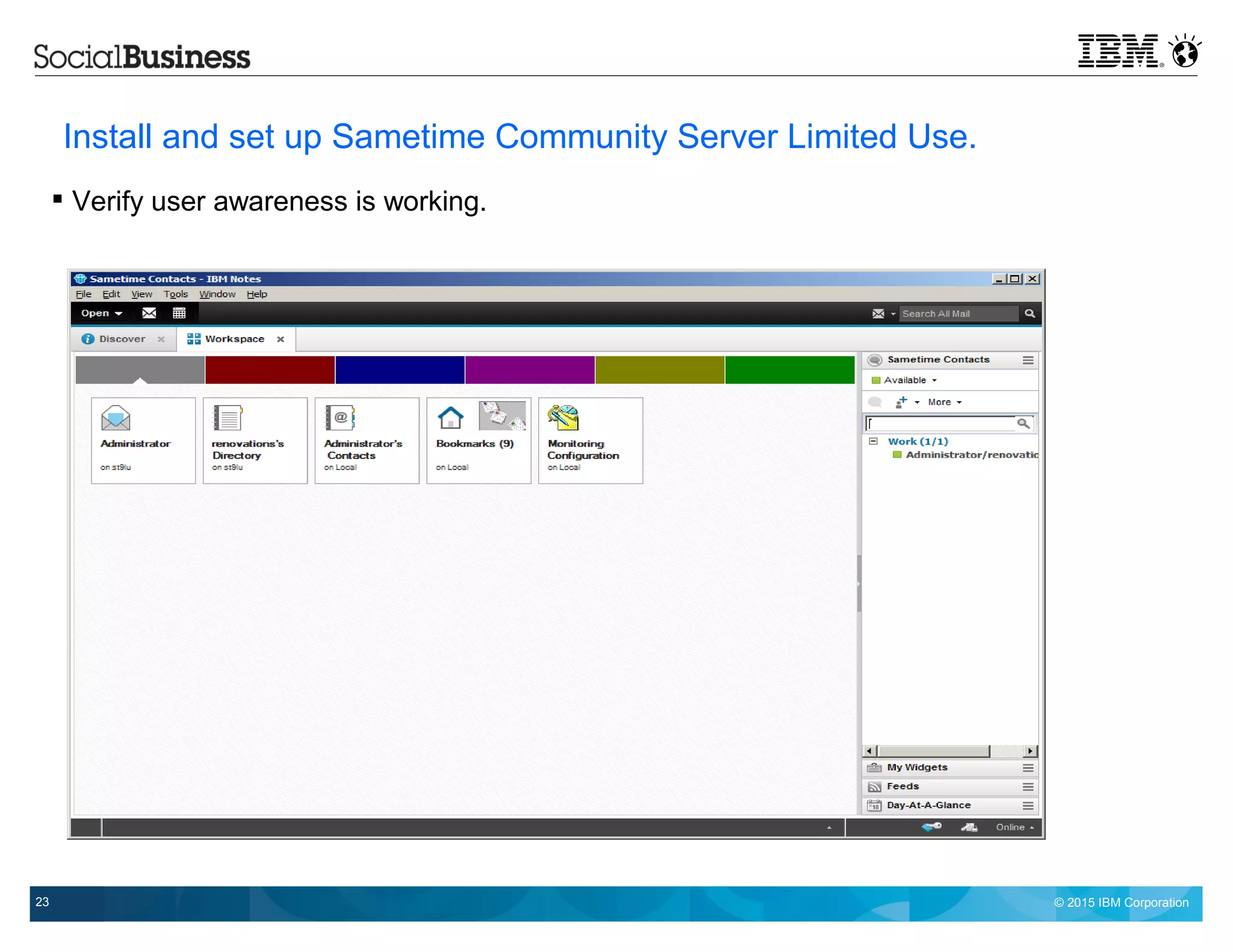Screen dimensions: 1233x952
Task: Click the contact list scroll right arrow
Action: tap(1030, 751)
